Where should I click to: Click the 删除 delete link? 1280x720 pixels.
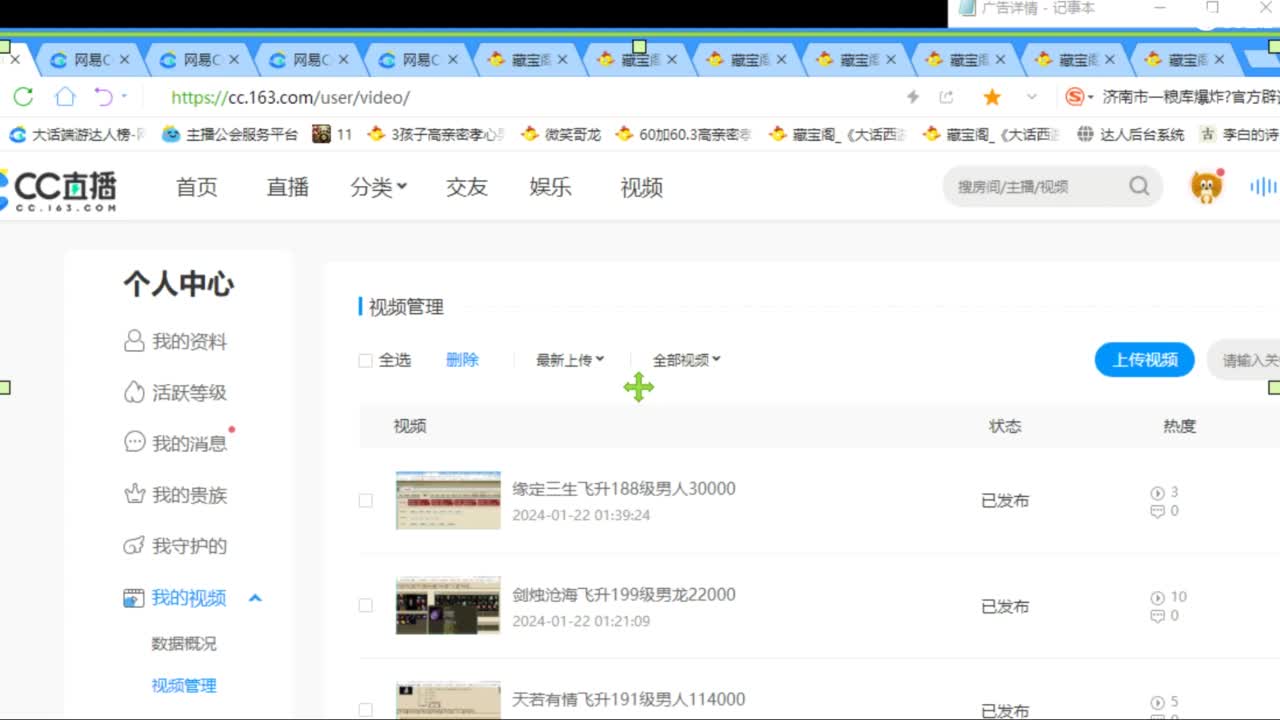[x=462, y=360]
